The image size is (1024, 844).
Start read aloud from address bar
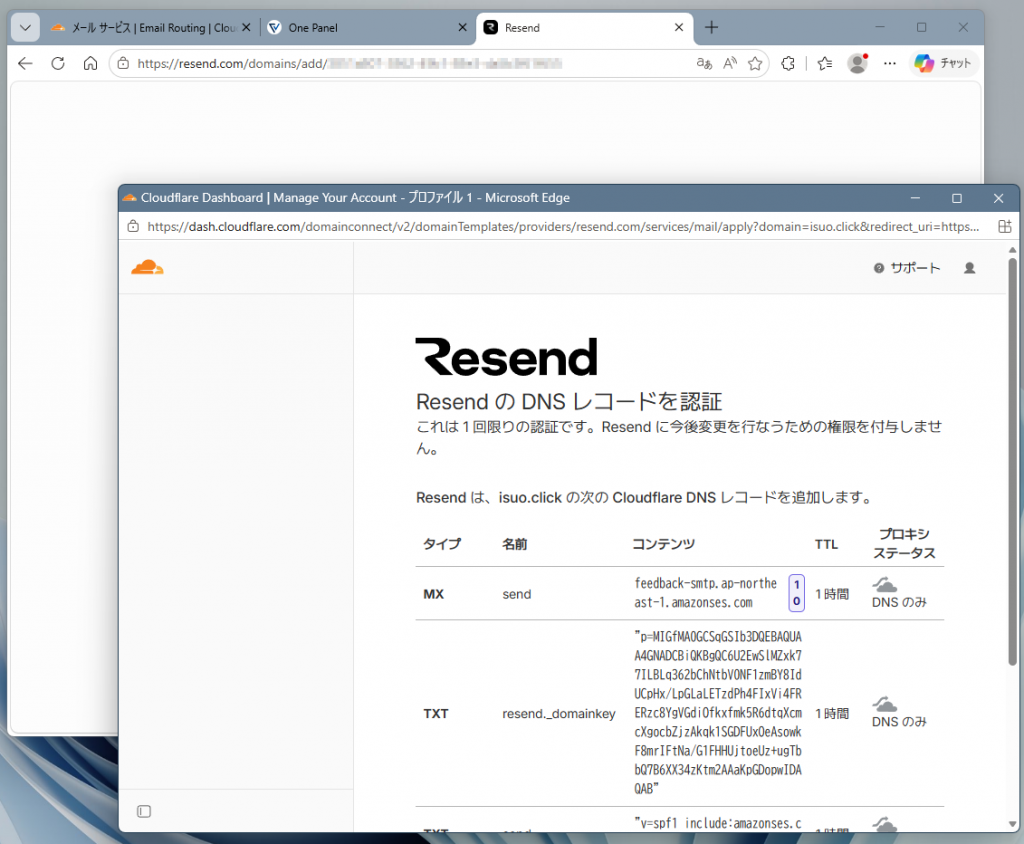click(x=730, y=63)
